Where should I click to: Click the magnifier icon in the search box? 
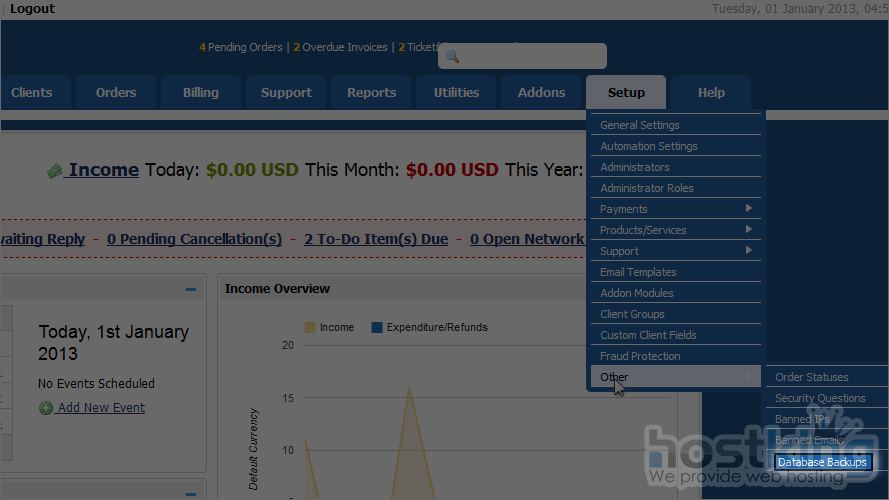(452, 57)
